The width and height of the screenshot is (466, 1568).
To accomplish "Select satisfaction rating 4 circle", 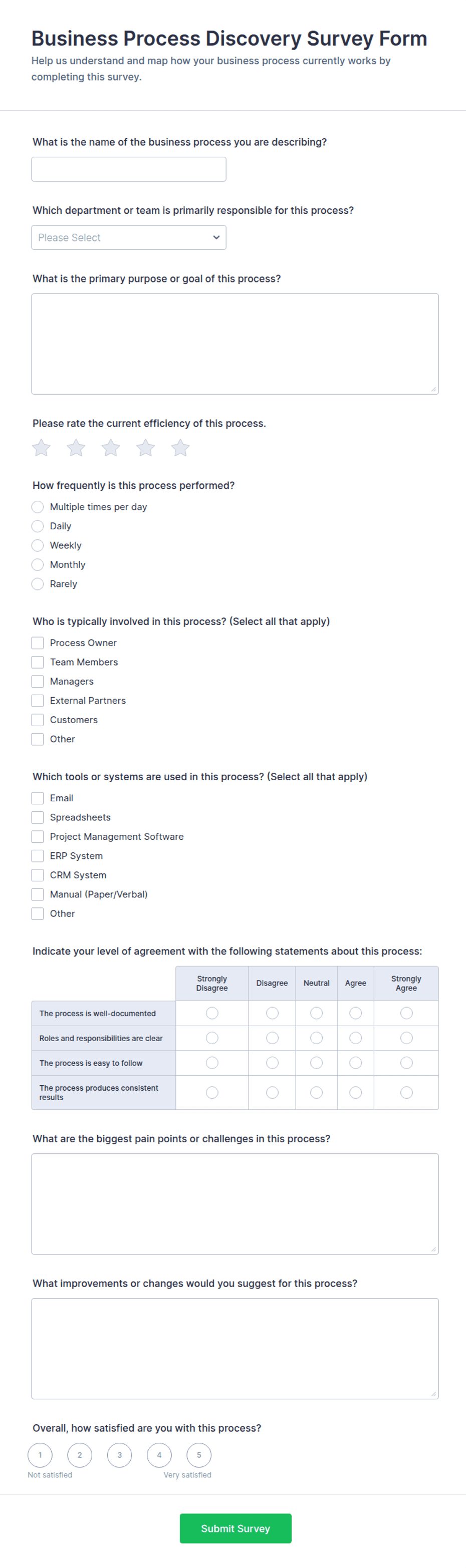I will click(159, 1455).
